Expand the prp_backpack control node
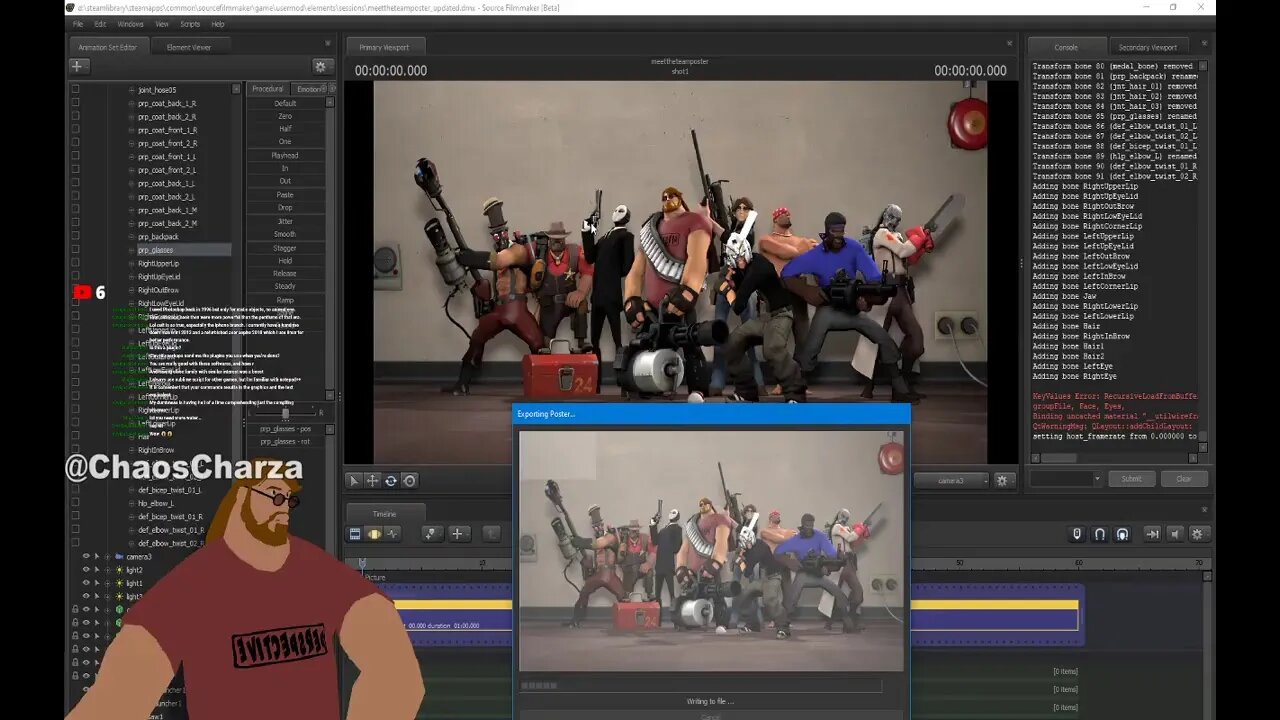The width and height of the screenshot is (1280, 720). [131, 237]
